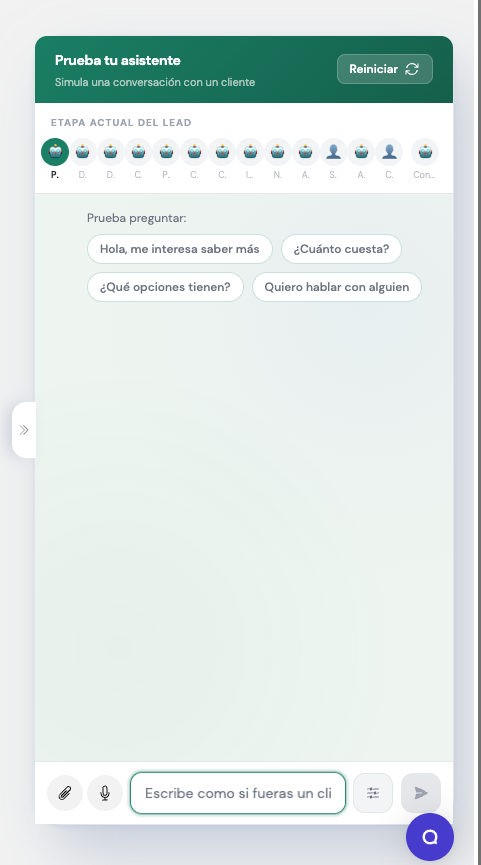The image size is (481, 865).
Task: Select the highlighted green P. stage icon
Action: tap(55, 152)
